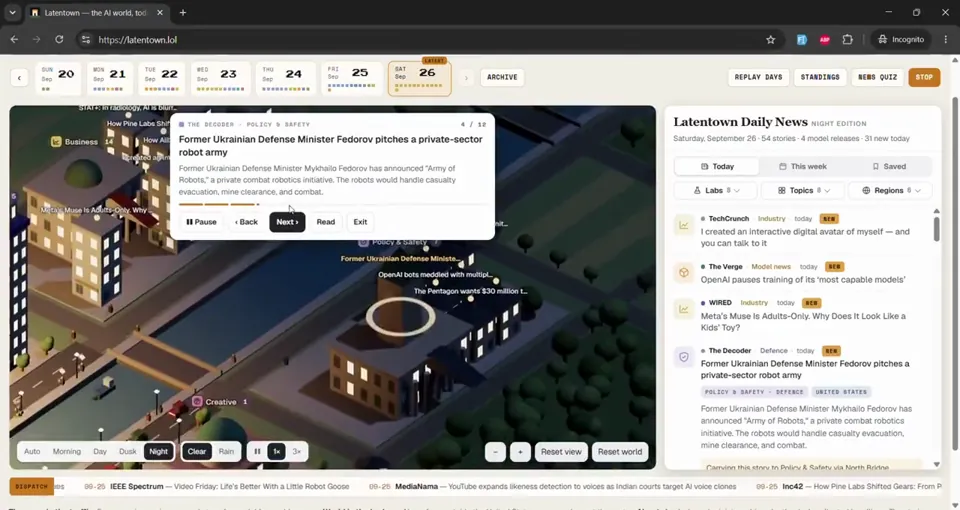Select Wednesday Sep 23 date card

[x=221, y=78]
